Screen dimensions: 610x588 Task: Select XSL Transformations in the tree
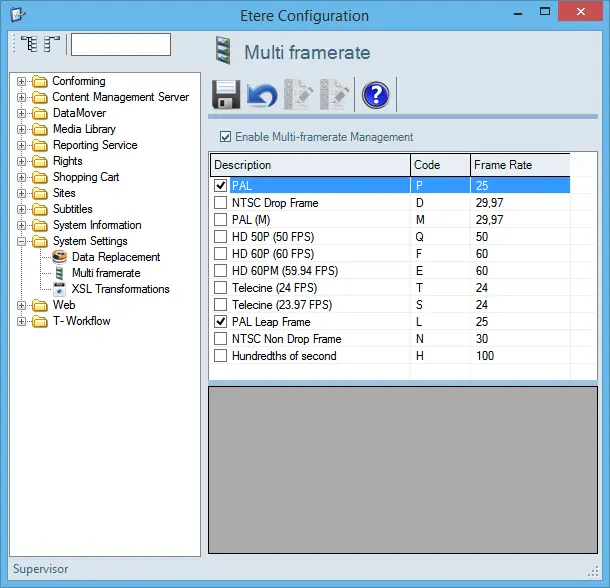pos(120,289)
